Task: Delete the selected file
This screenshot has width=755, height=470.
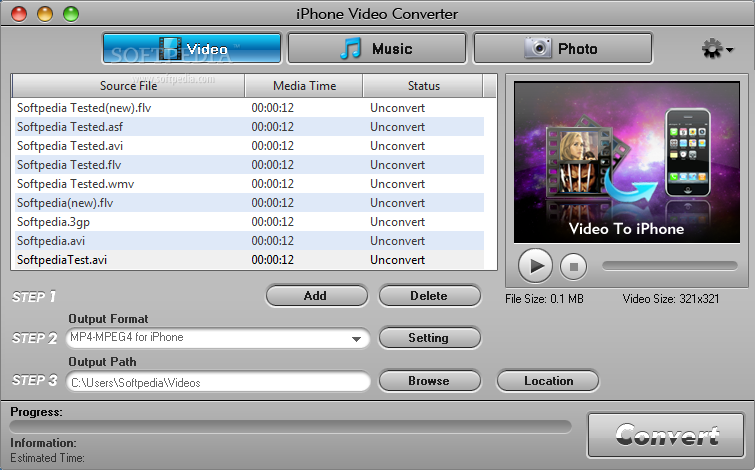Action: coord(430,296)
